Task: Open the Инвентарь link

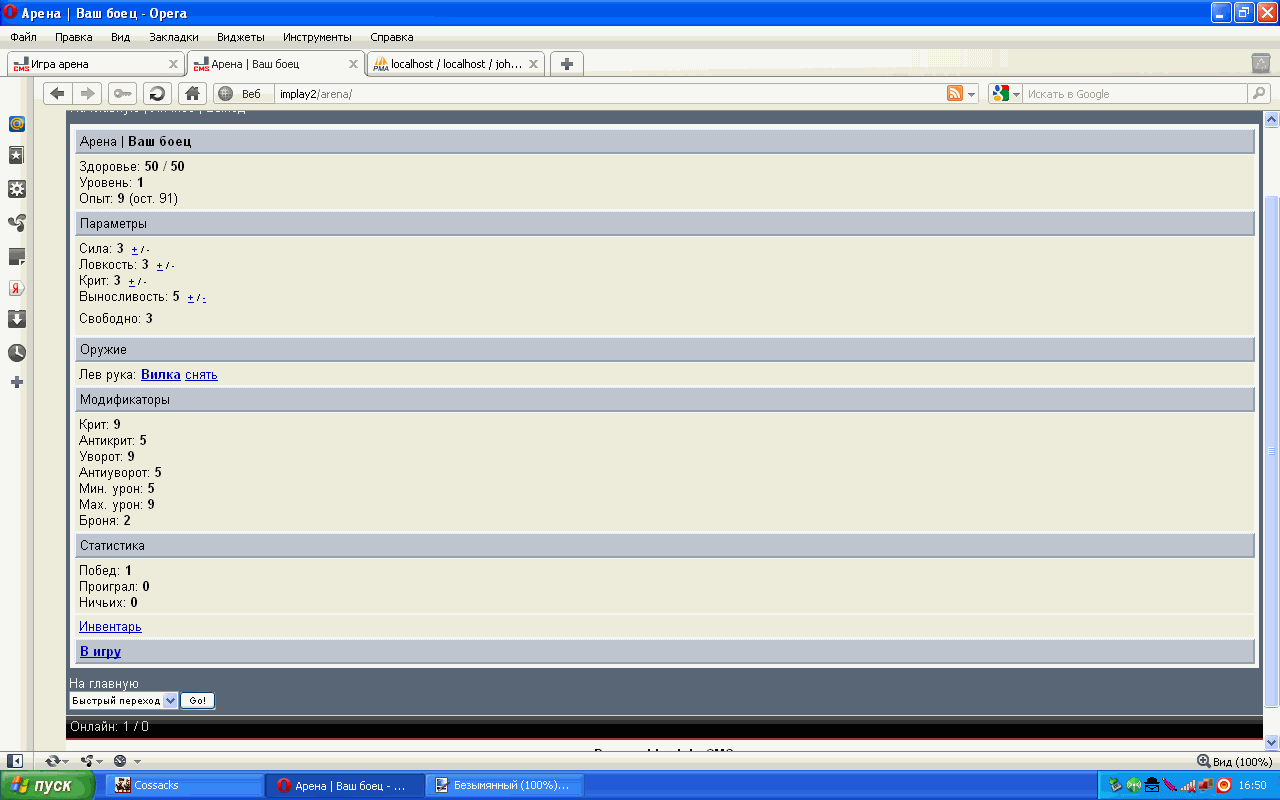Action: click(x=110, y=627)
